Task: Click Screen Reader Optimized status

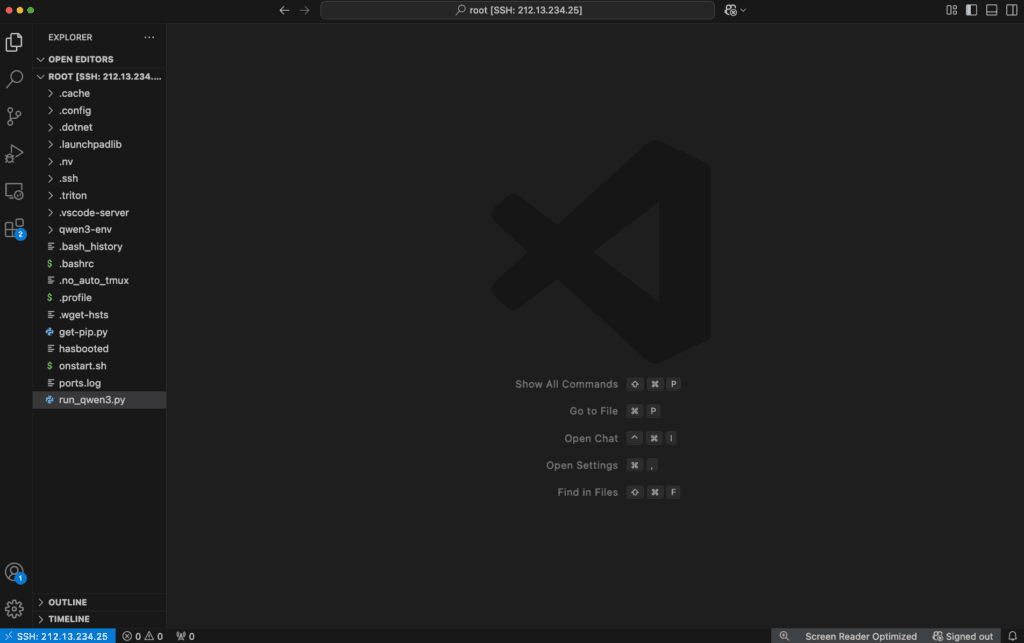Action: (x=861, y=636)
